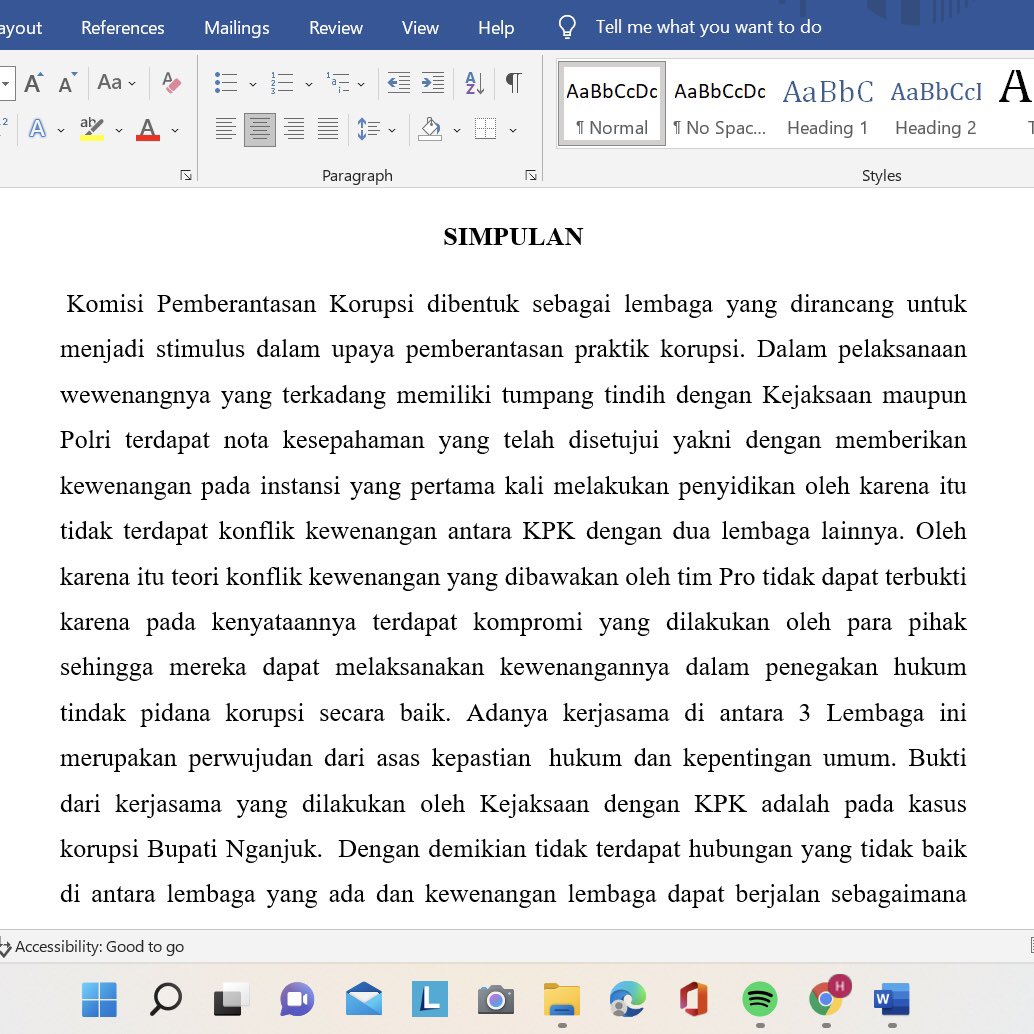Apply red font color
This screenshot has height=1034, width=1034.
tap(148, 129)
